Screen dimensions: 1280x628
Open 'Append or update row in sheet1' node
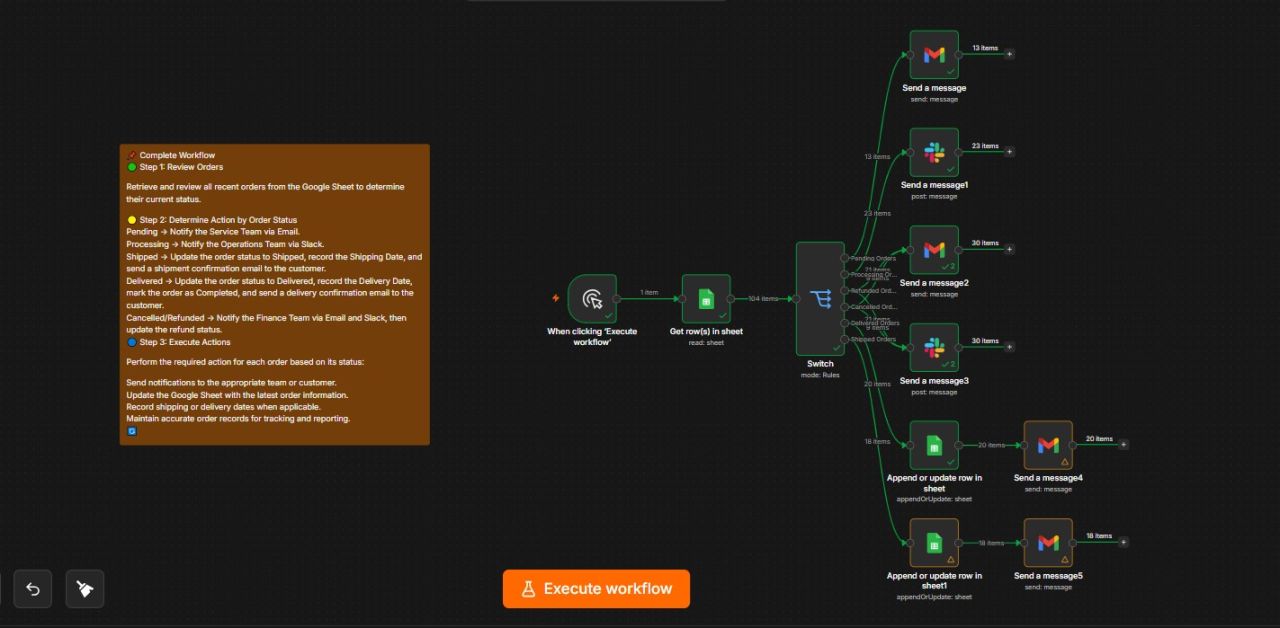[x=934, y=543]
